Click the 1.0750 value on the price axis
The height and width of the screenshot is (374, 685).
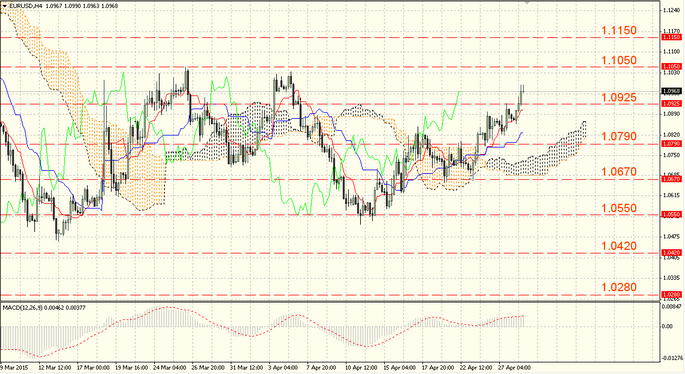(x=671, y=155)
